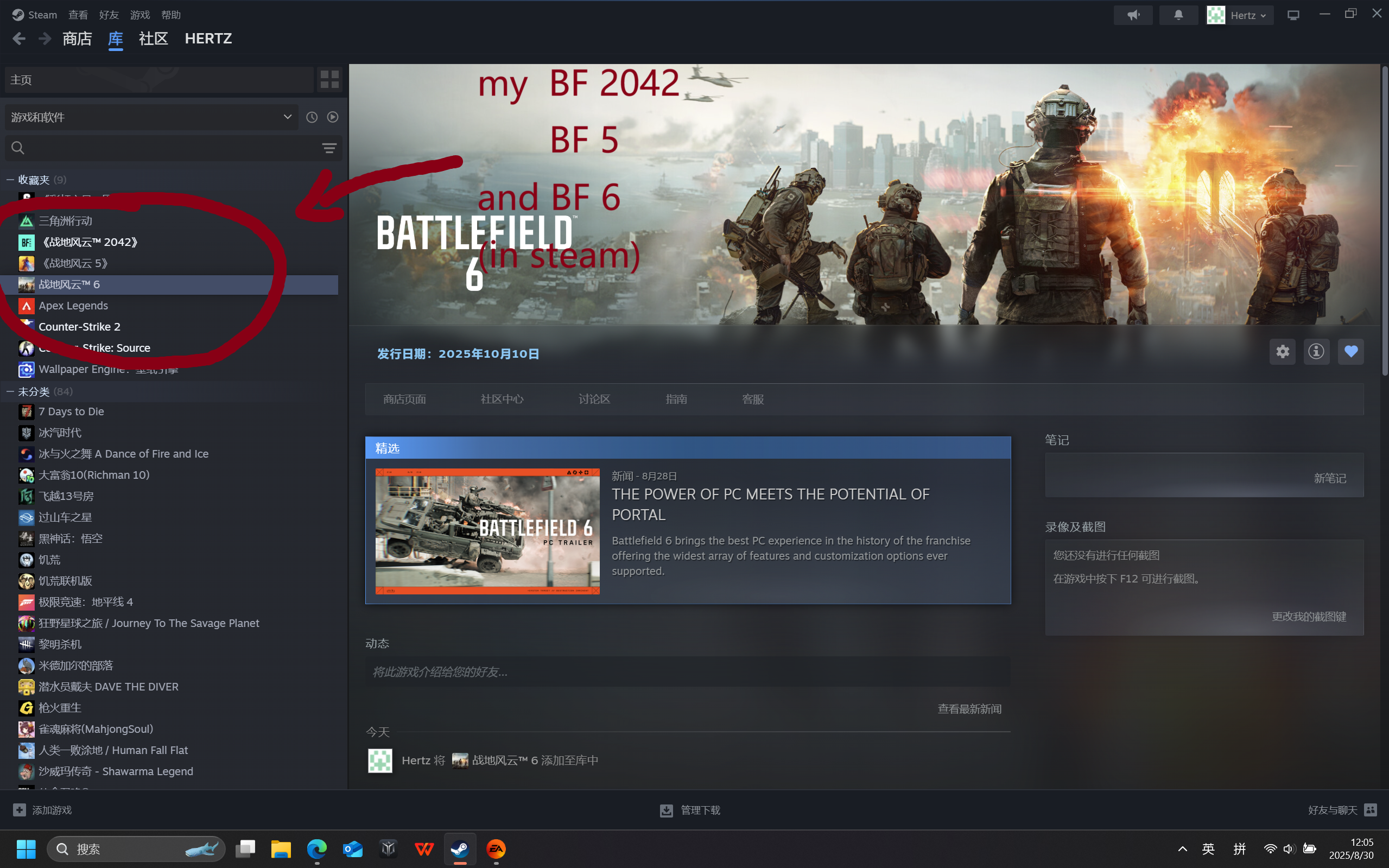Open Windows Start menu
Screen dimensions: 1389x868
click(x=27, y=848)
